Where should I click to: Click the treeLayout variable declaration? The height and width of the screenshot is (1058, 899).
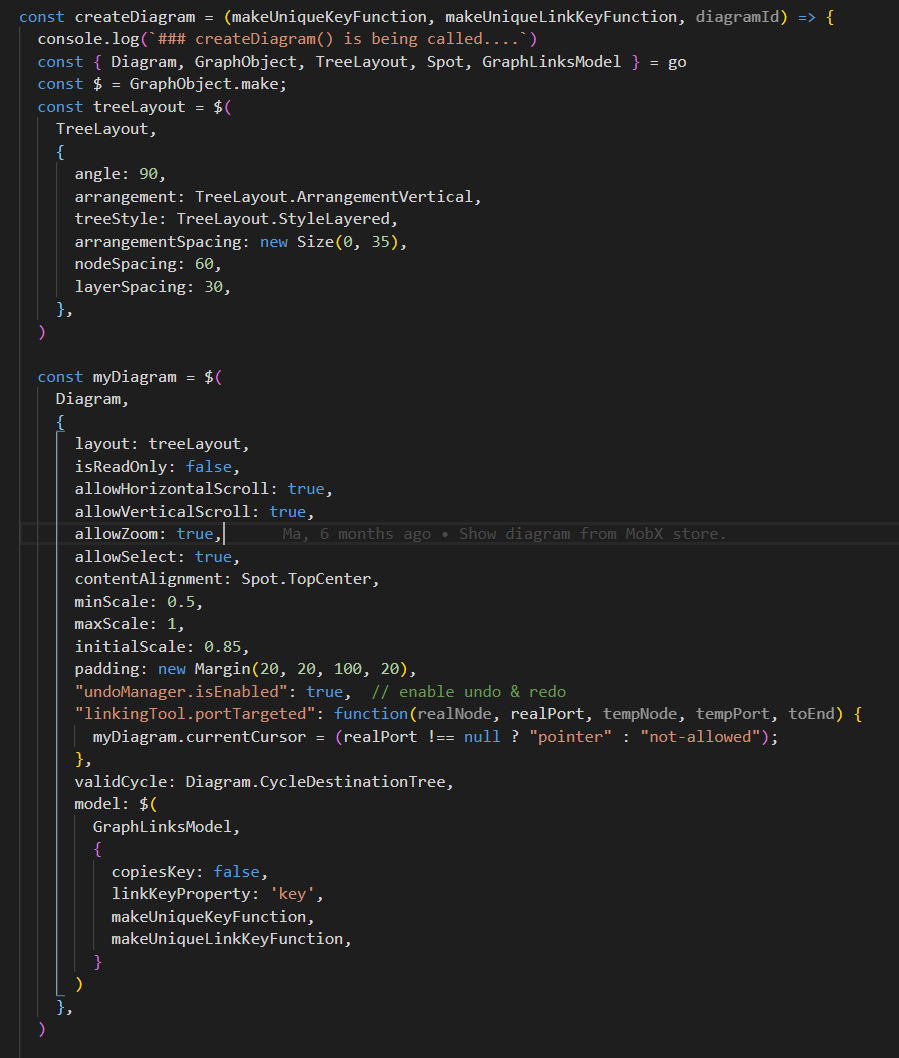point(139,107)
